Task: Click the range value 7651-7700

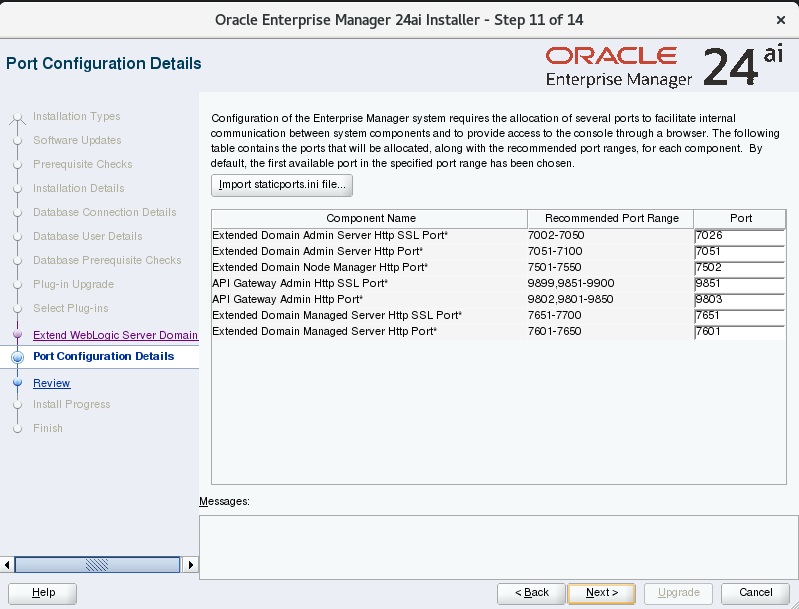Action: 554,315
